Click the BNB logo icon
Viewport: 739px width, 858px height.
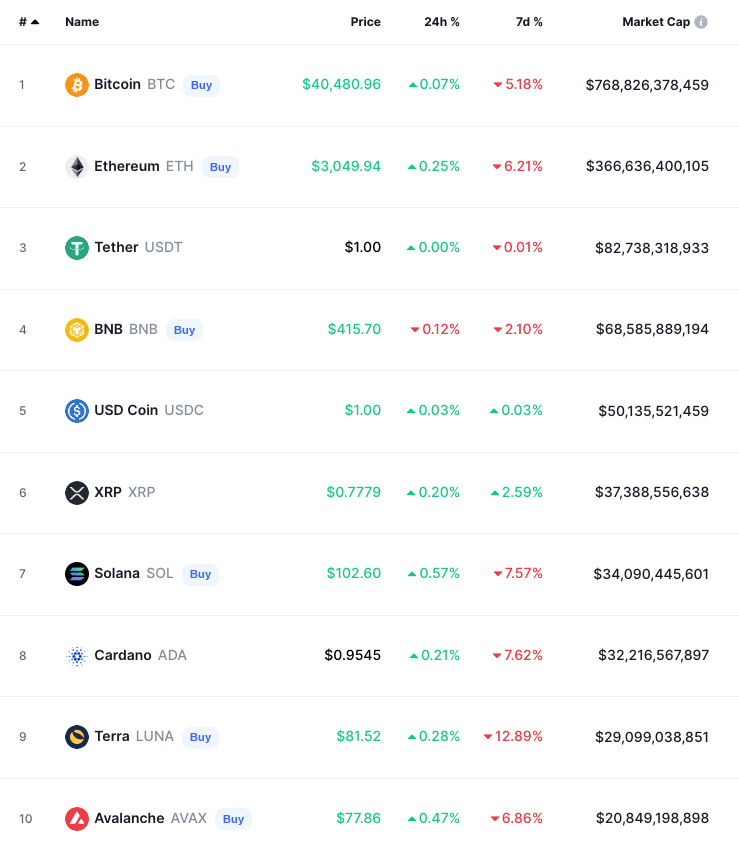tap(77, 329)
